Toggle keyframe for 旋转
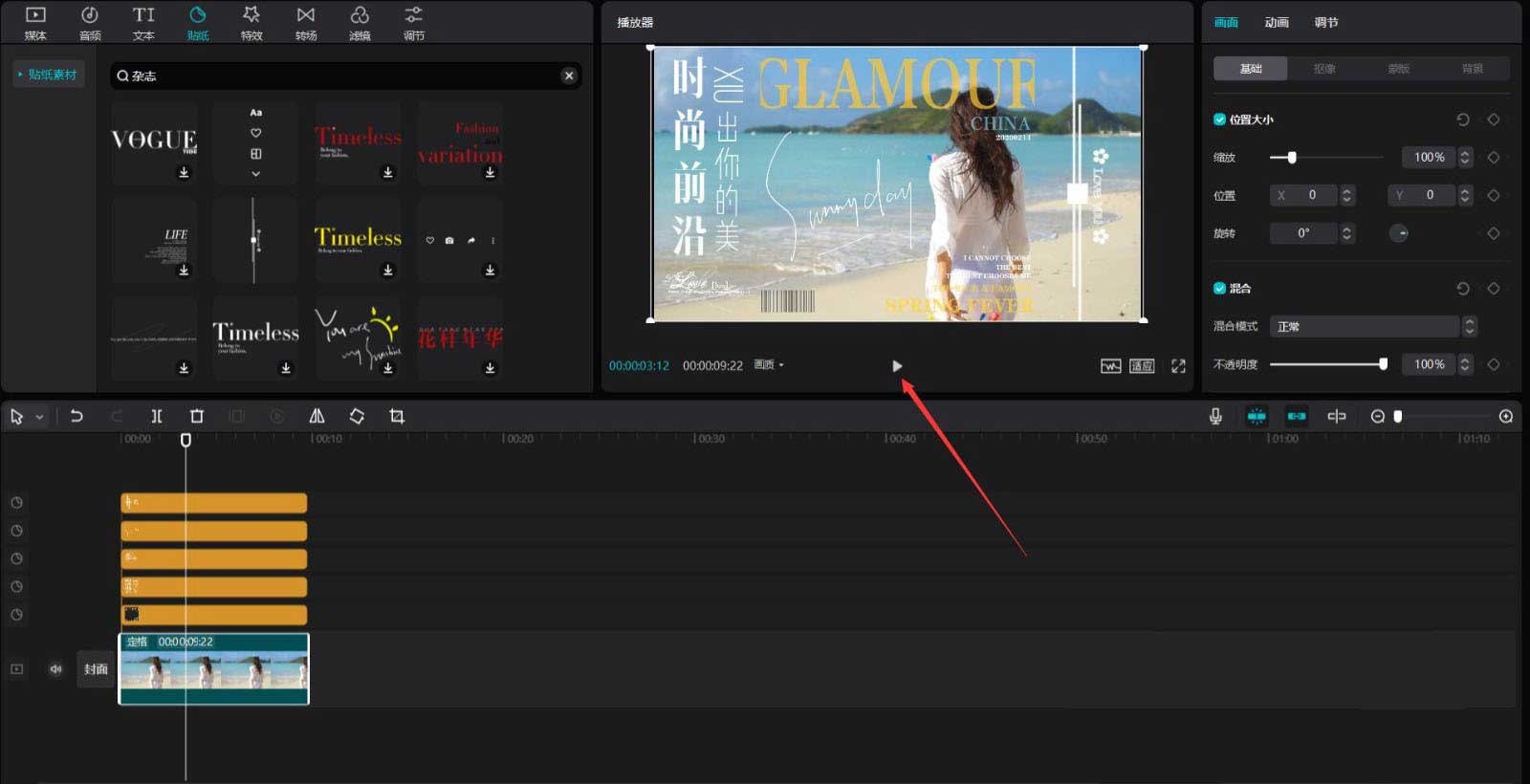The width and height of the screenshot is (1530, 784). coord(1494,233)
